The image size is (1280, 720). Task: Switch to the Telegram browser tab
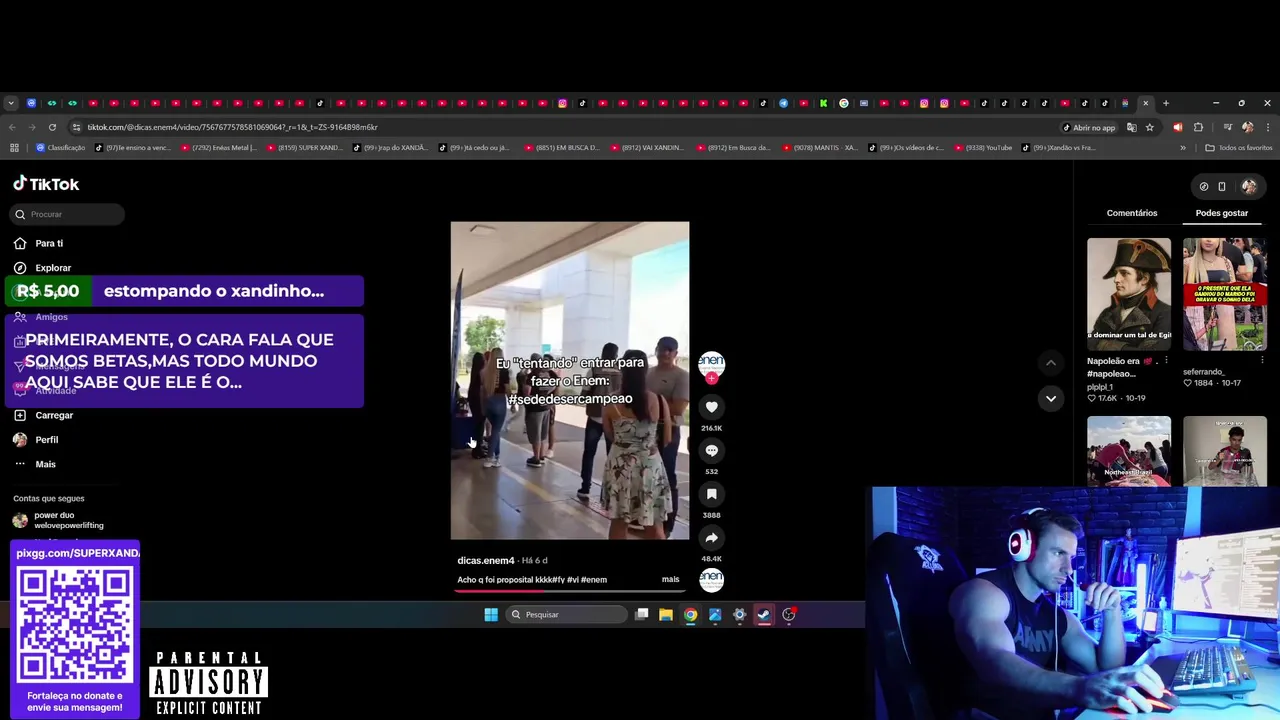(783, 103)
